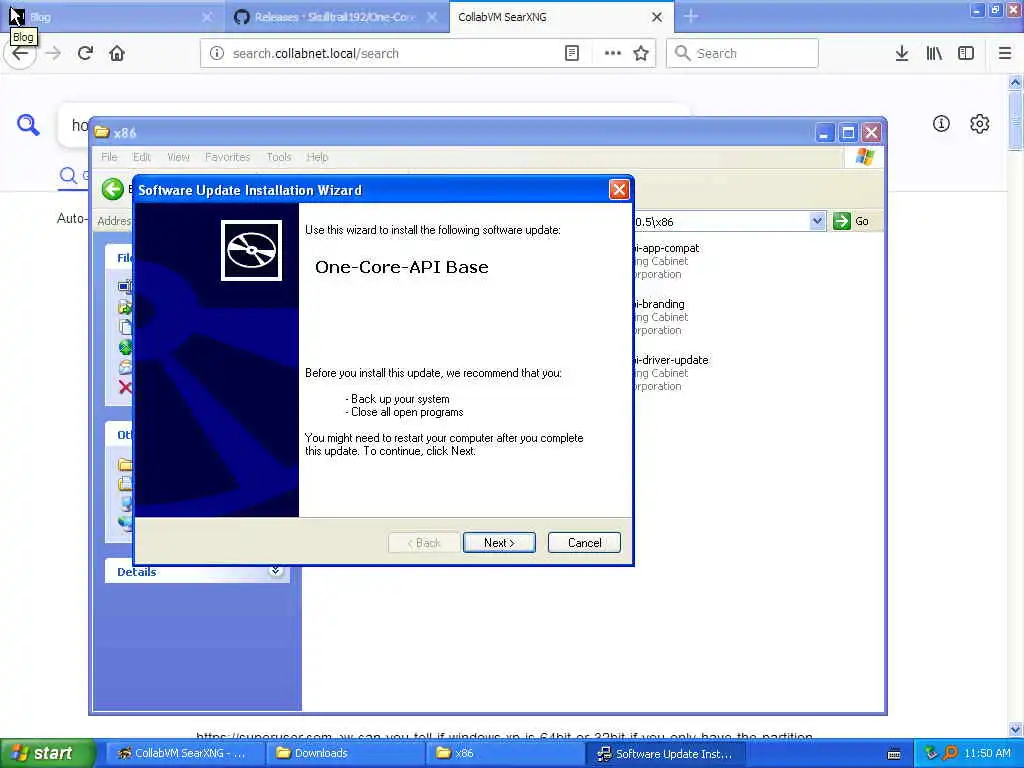Screen dimensions: 1024x768
Task: Click Next in the Software Update wizard
Action: click(x=499, y=543)
